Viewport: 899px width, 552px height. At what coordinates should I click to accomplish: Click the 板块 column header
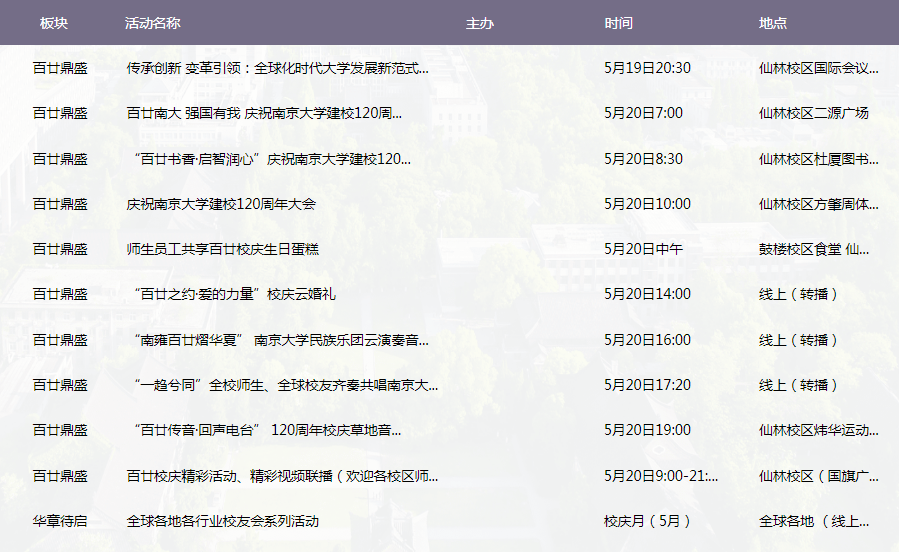[x=54, y=23]
